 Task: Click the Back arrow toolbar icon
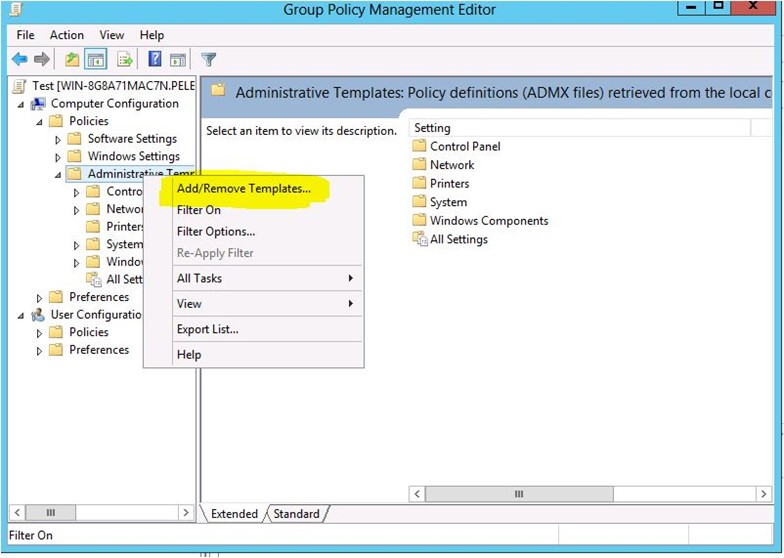click(19, 60)
